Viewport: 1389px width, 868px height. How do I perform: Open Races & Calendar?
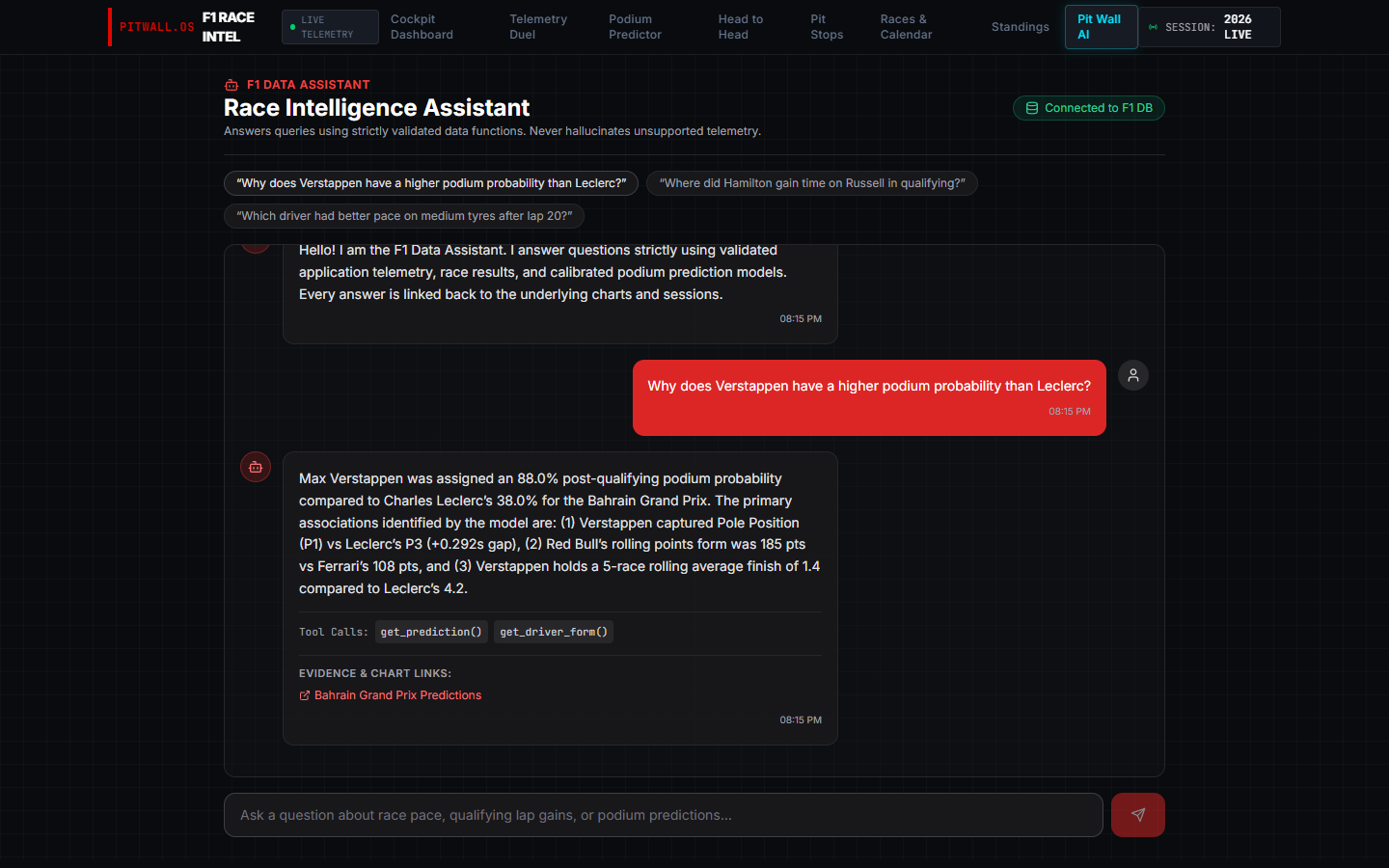[906, 27]
